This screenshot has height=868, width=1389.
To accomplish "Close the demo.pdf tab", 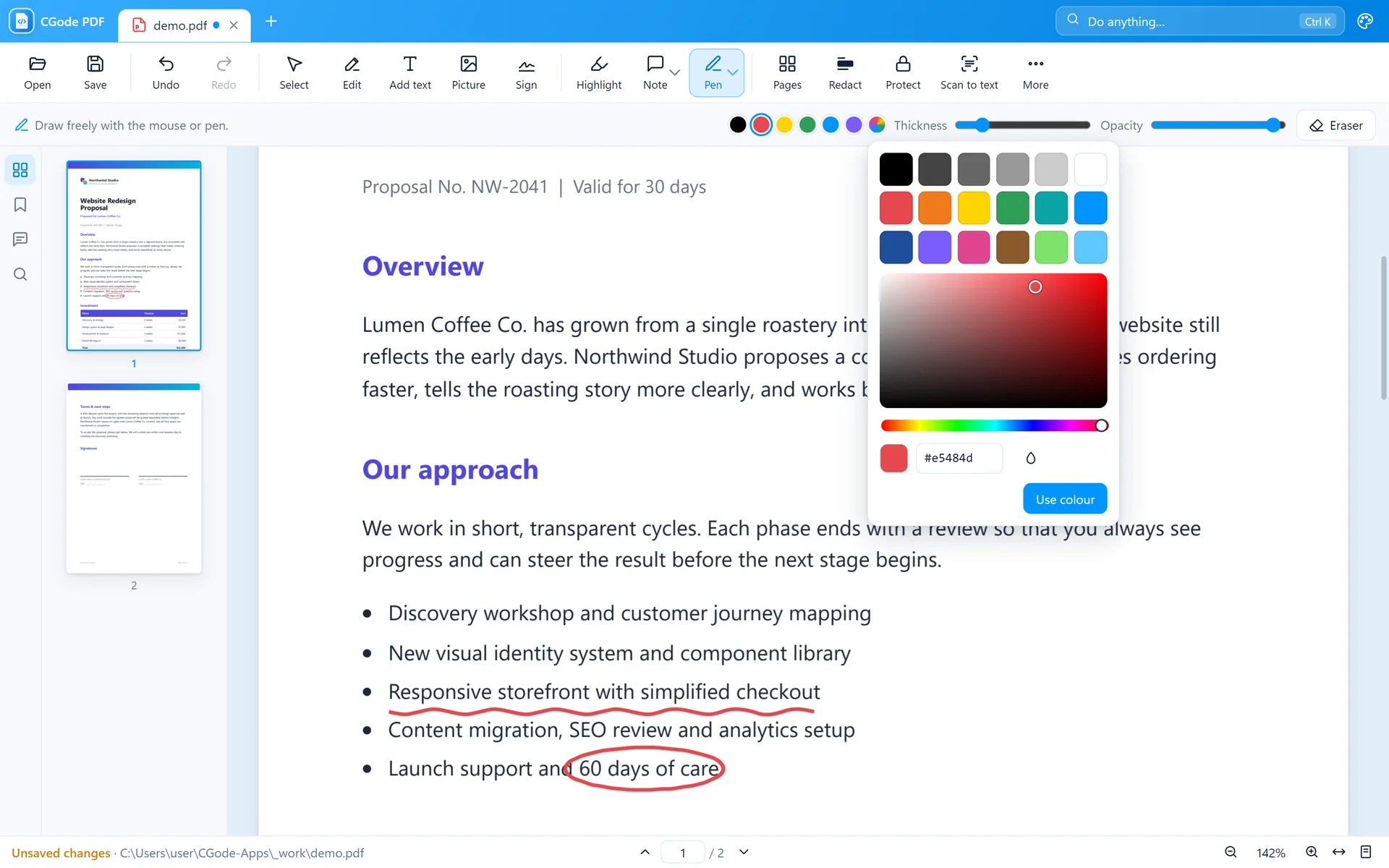I will [234, 25].
